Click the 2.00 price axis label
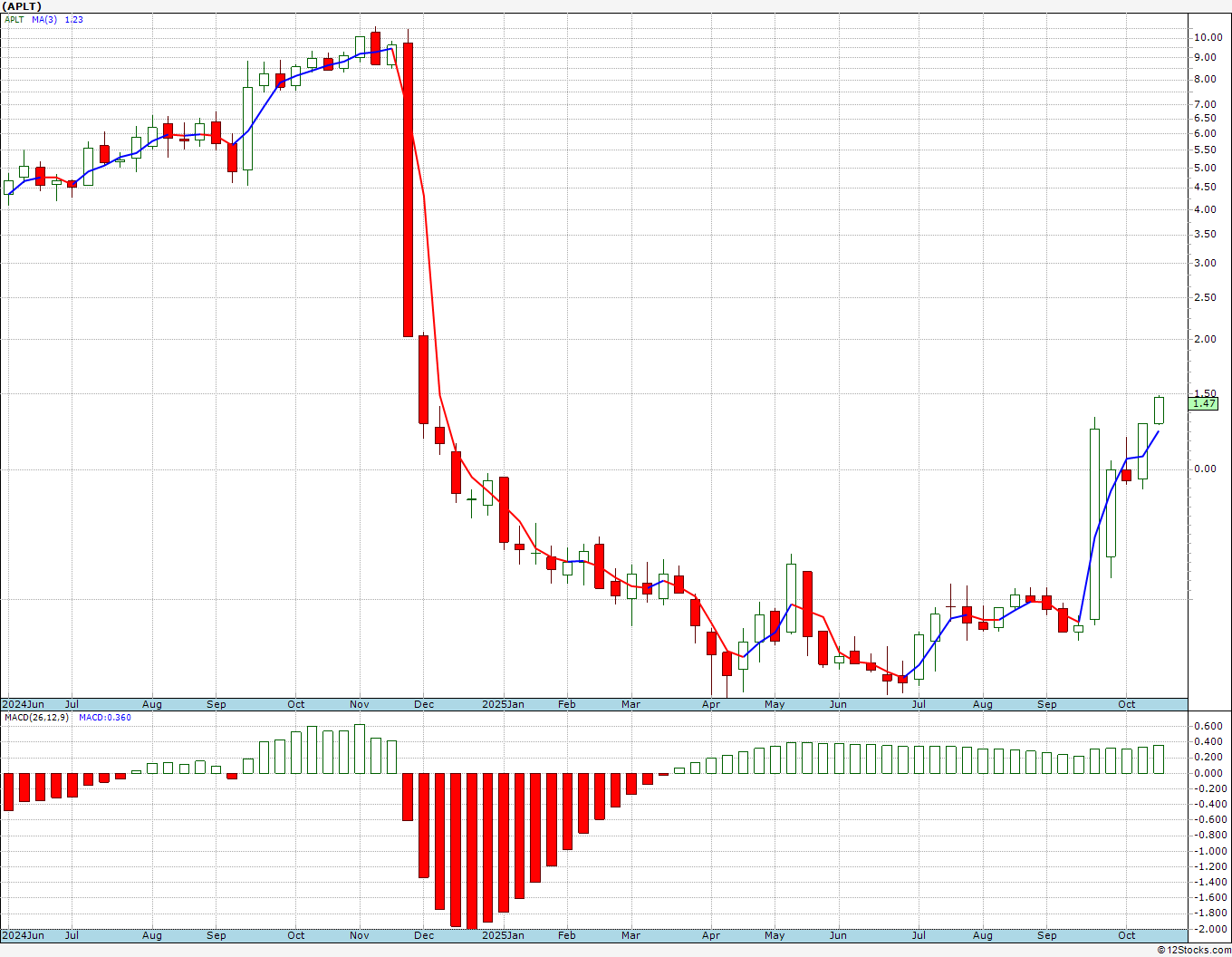The width and height of the screenshot is (1232, 957). click(x=1206, y=339)
